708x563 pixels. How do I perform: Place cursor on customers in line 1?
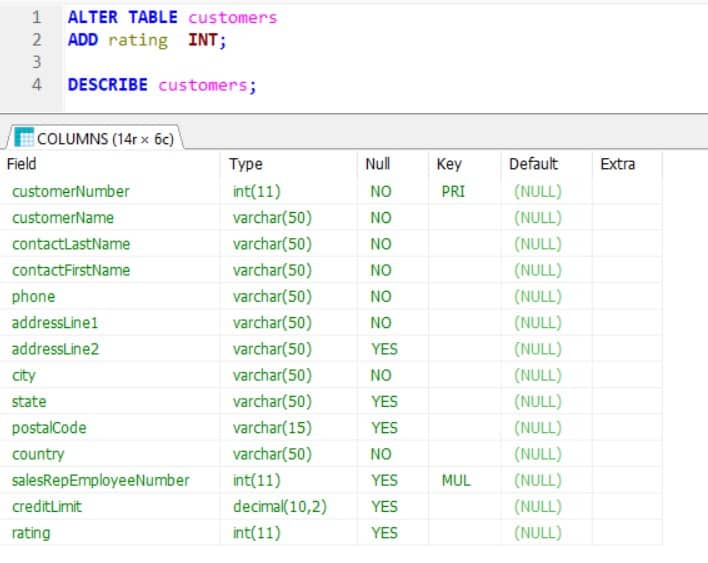click(233, 18)
